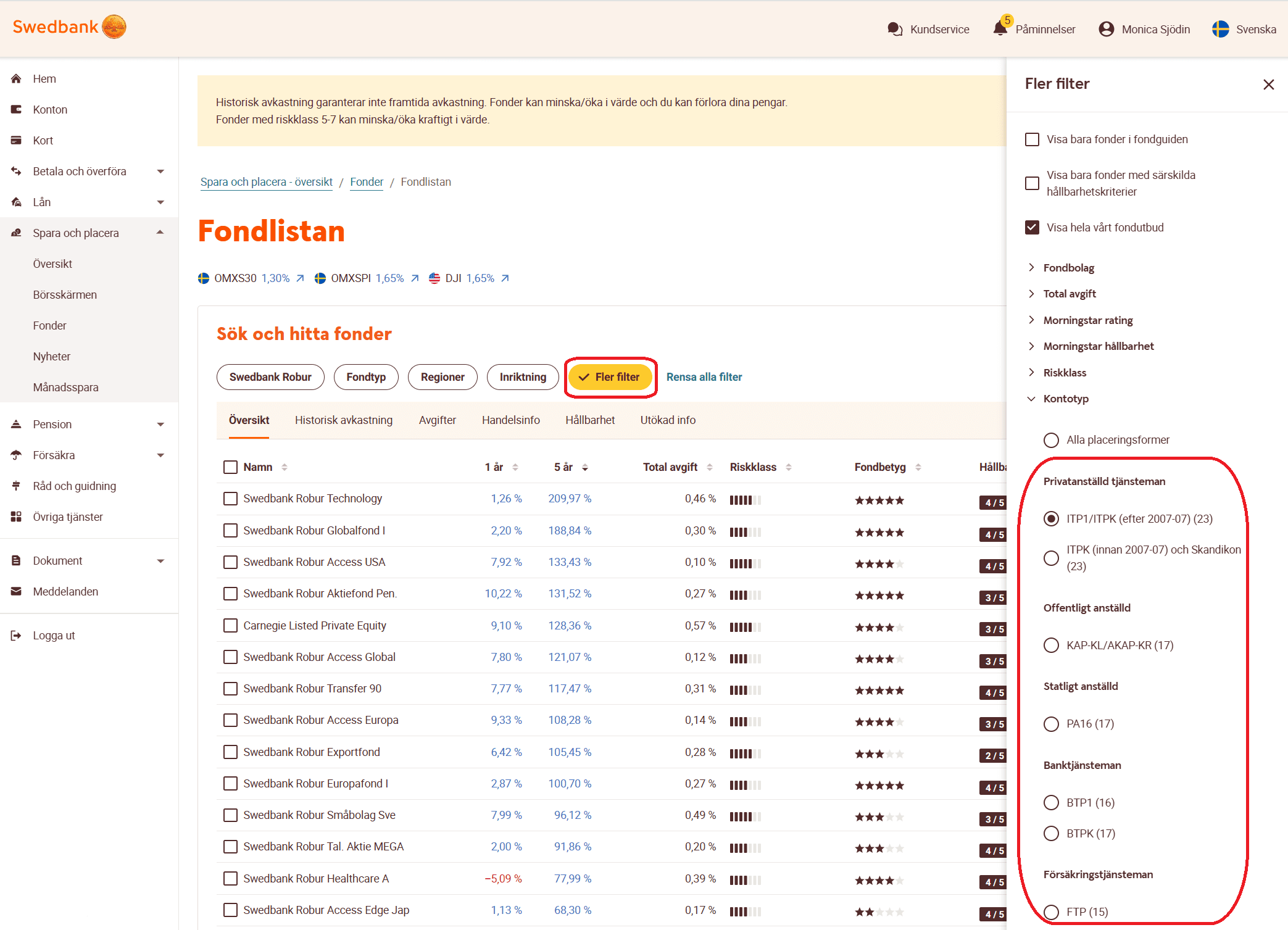Click Rensa alla filter link
The width and height of the screenshot is (1288, 930).
tap(704, 377)
